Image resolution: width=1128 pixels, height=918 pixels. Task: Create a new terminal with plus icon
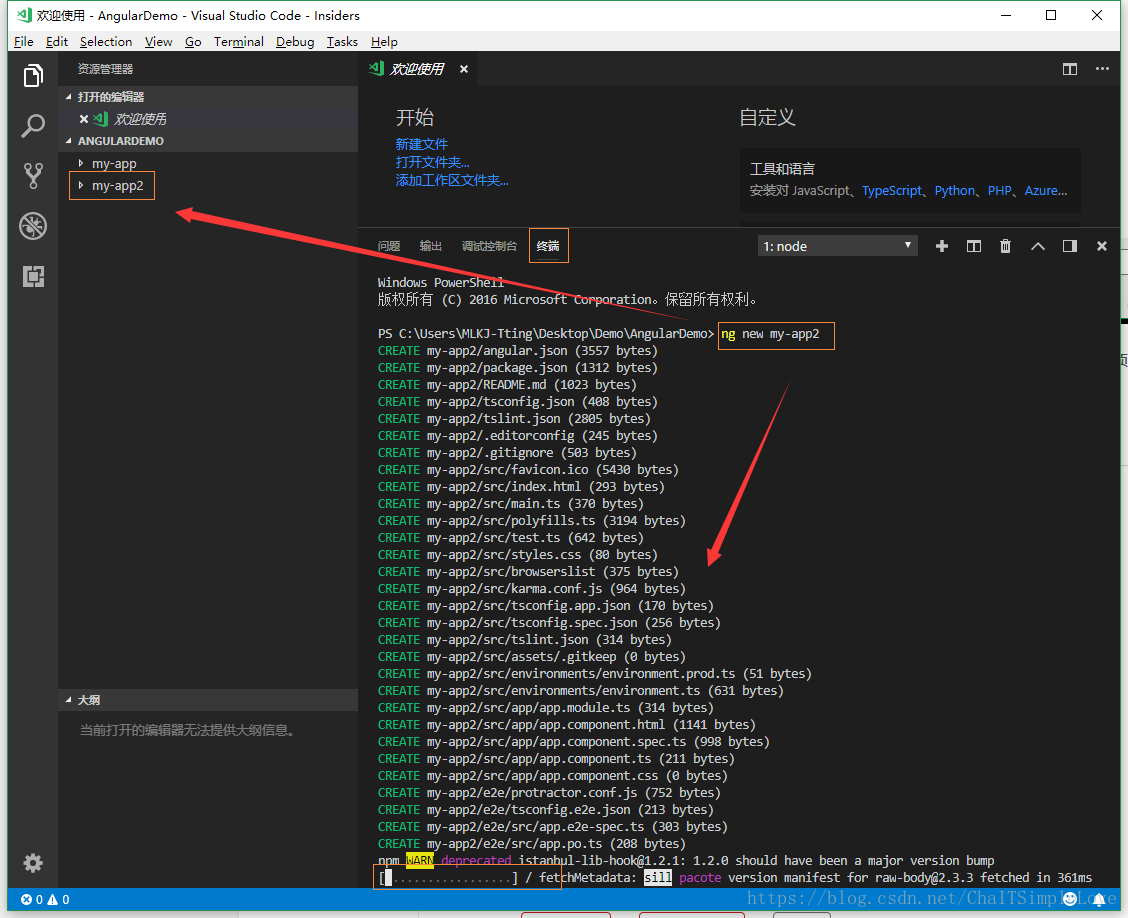point(942,246)
